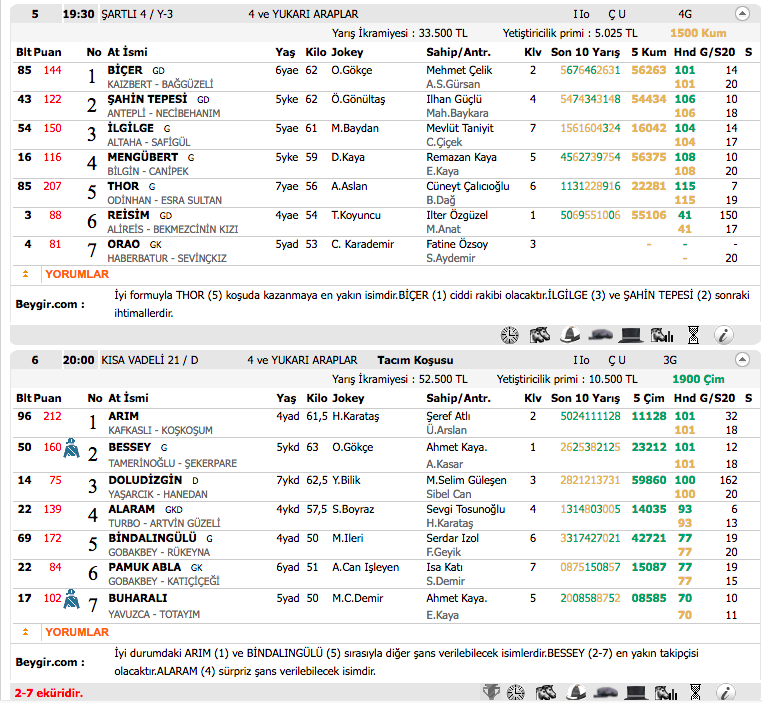Sort race 5 by the Puan column header
The image size is (762, 703).
coord(47,52)
